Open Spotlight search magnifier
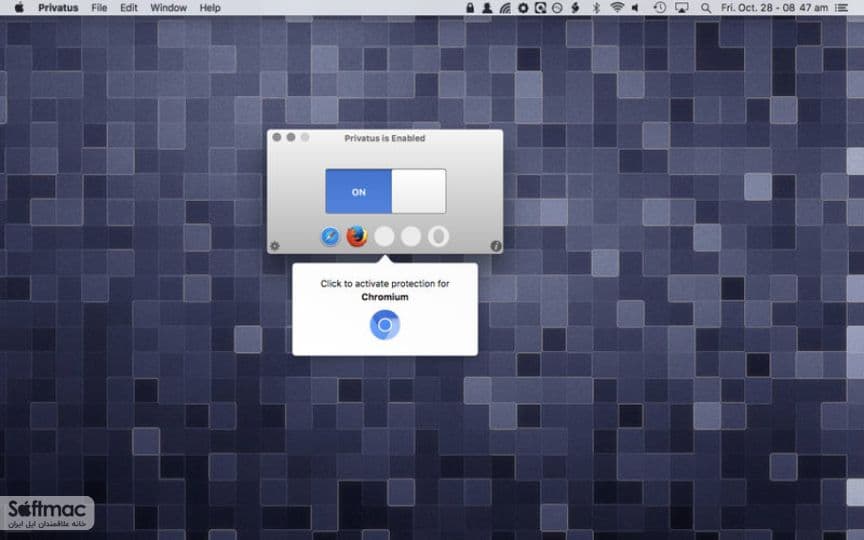This screenshot has height=540, width=864. pos(705,8)
